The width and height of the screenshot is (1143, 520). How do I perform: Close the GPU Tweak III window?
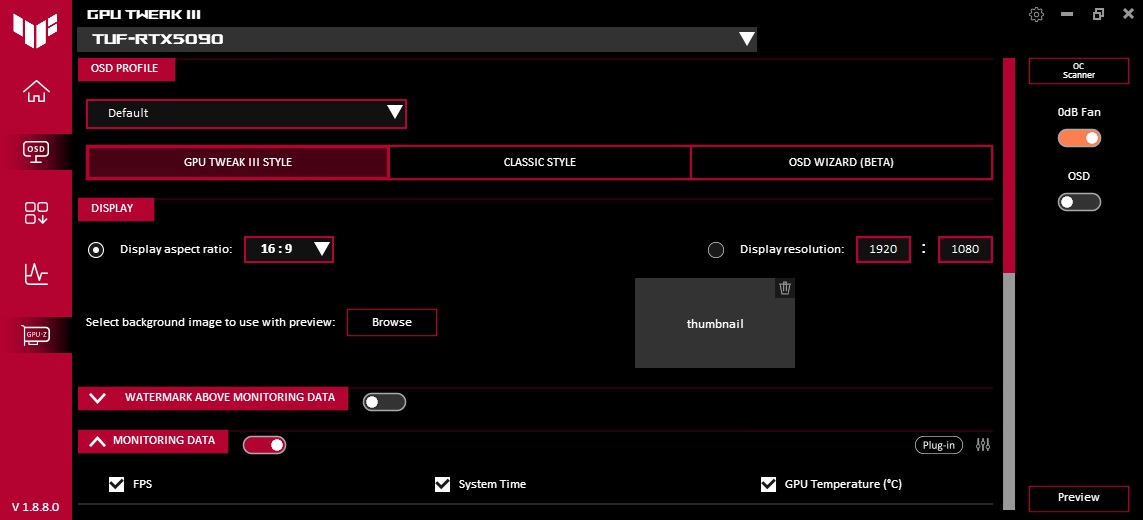pyautogui.click(x=1128, y=14)
